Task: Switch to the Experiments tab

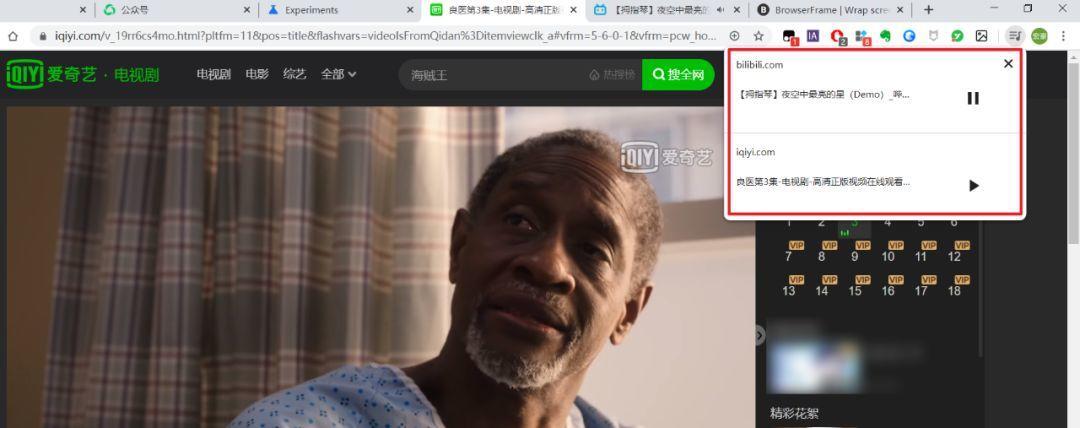Action: [x=341, y=10]
